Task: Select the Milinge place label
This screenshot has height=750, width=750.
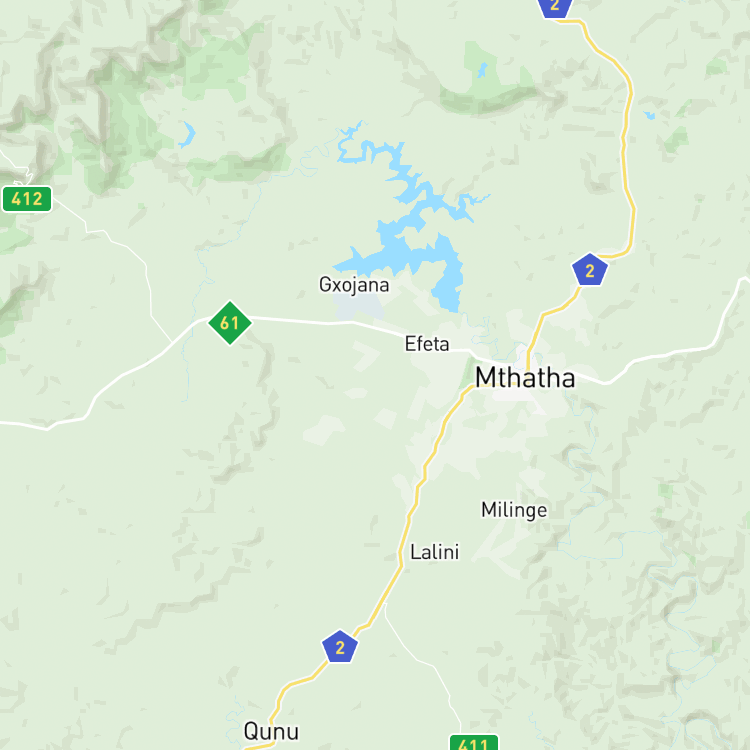Action: [514, 510]
